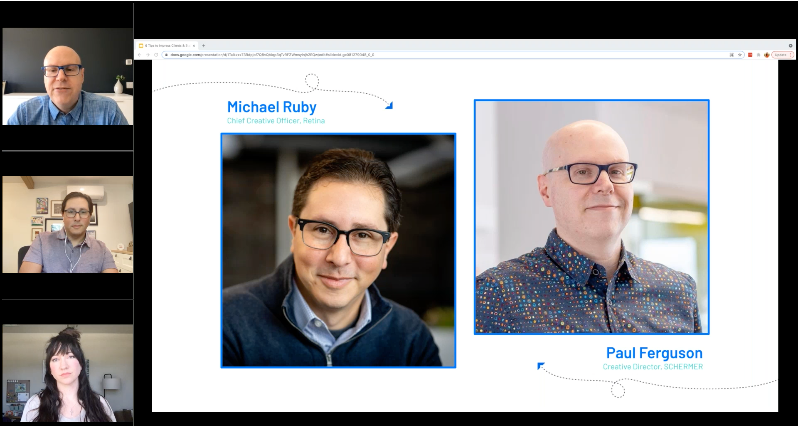
Task: Click the browser back arrow
Action: pyautogui.click(x=139, y=54)
